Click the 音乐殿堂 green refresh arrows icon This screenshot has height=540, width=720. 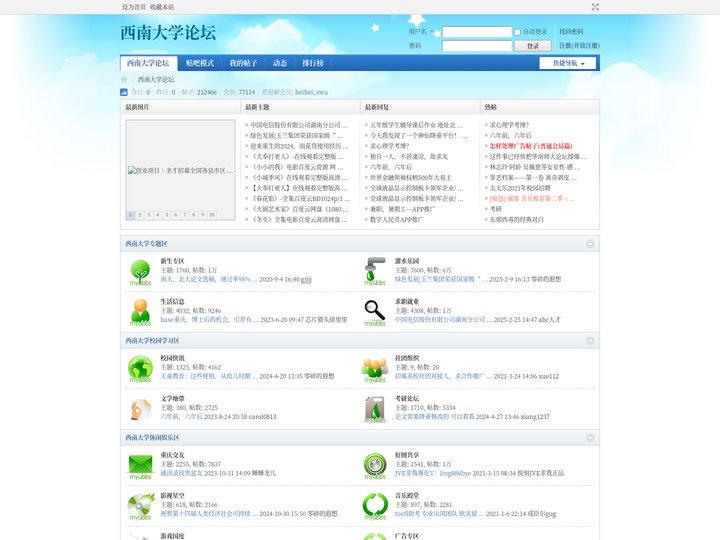coord(375,506)
